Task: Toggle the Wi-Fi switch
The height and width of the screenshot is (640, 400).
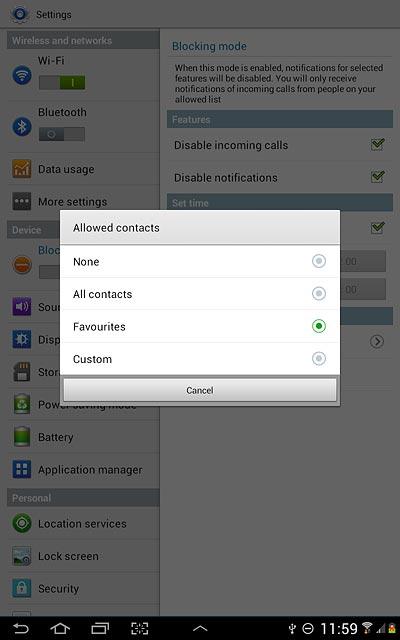Action: pyautogui.click(x=62, y=82)
